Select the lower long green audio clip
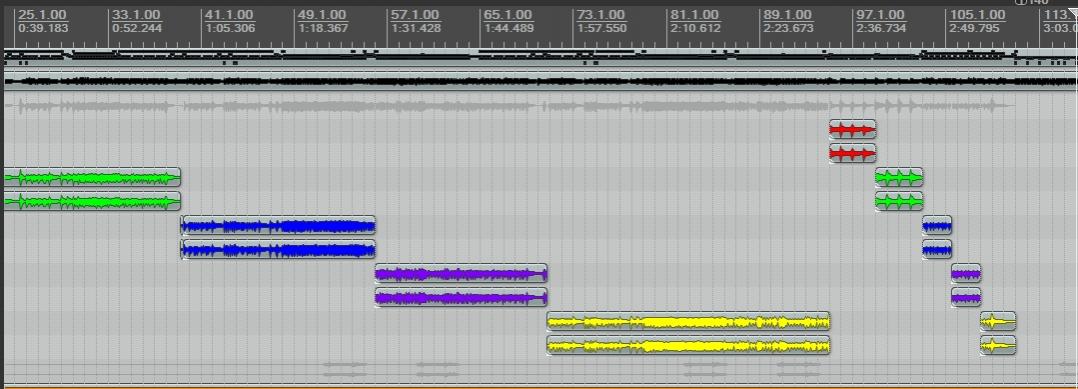1078x389 pixels. pos(92,201)
